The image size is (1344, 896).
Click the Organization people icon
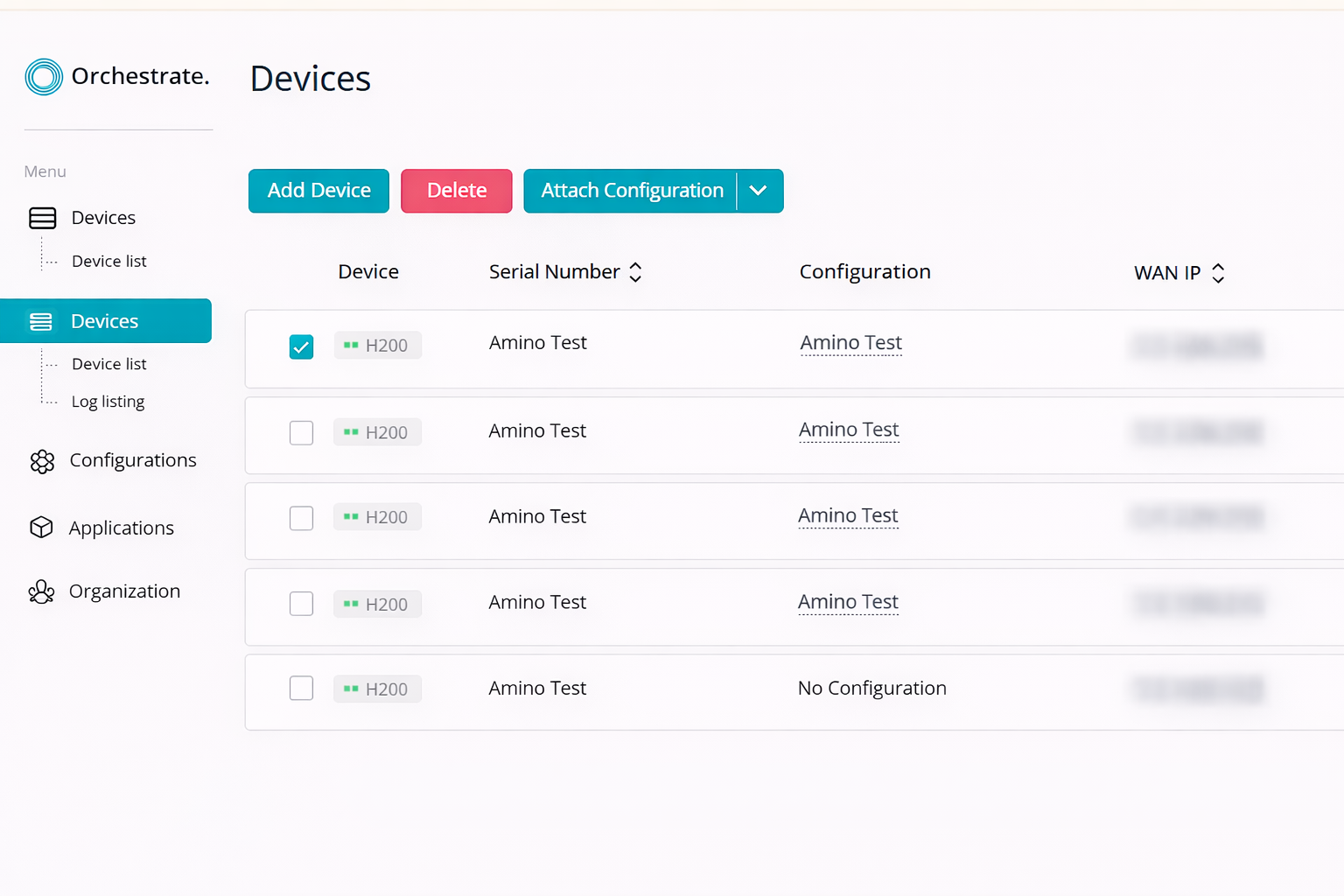41,592
